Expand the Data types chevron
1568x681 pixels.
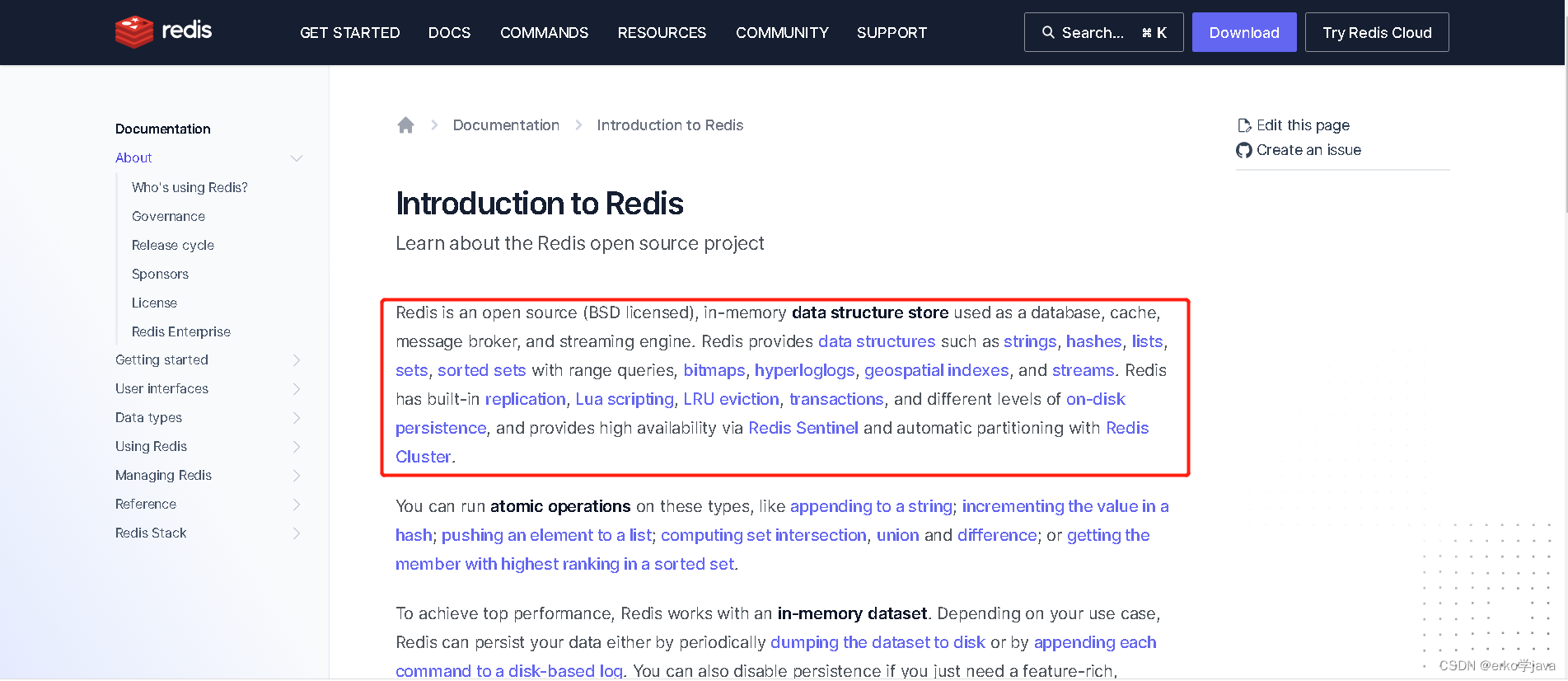click(297, 418)
